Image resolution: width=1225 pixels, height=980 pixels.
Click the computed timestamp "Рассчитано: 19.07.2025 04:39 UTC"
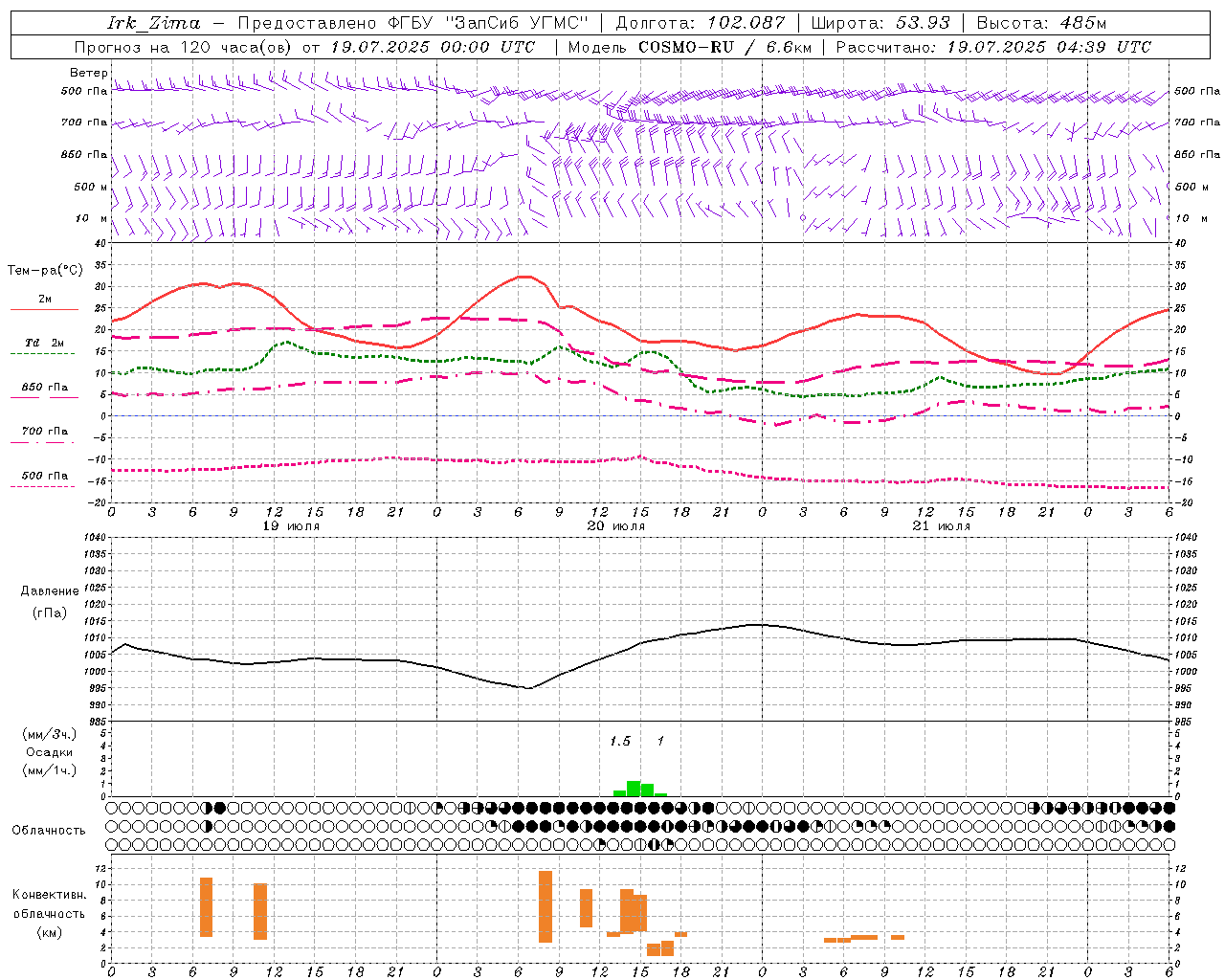pos(993,47)
